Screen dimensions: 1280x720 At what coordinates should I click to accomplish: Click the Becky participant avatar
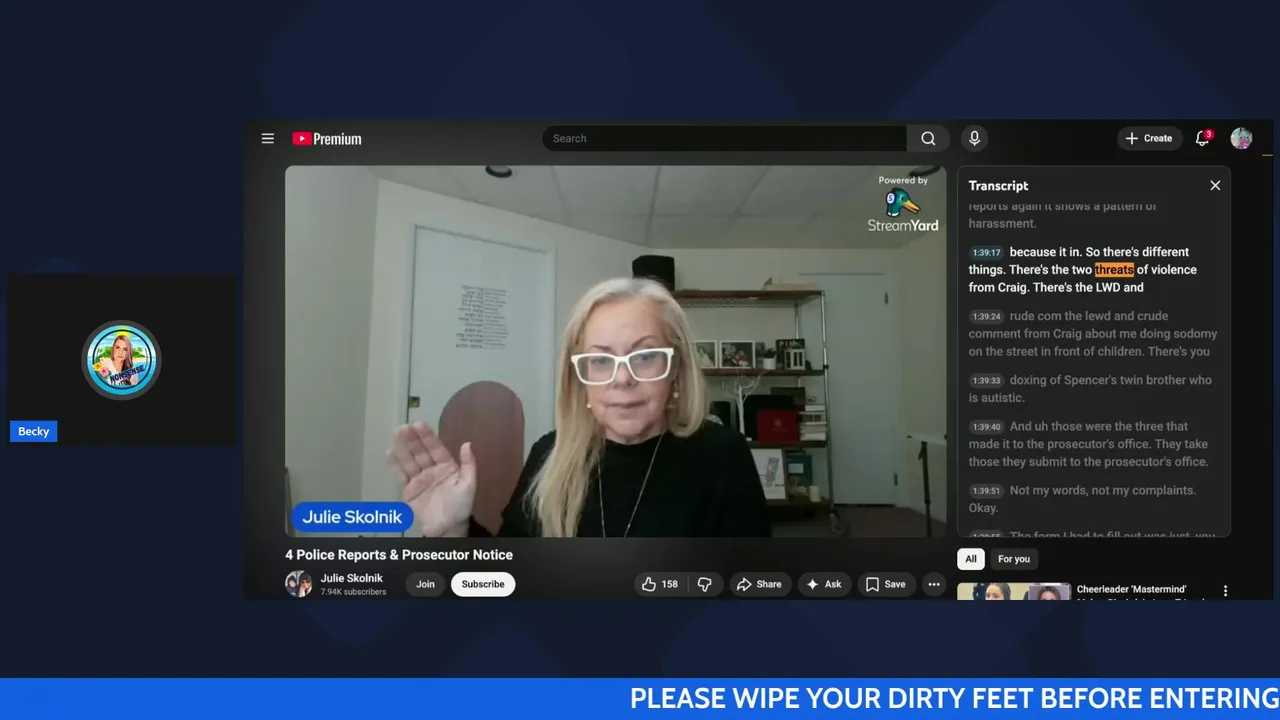(121, 360)
